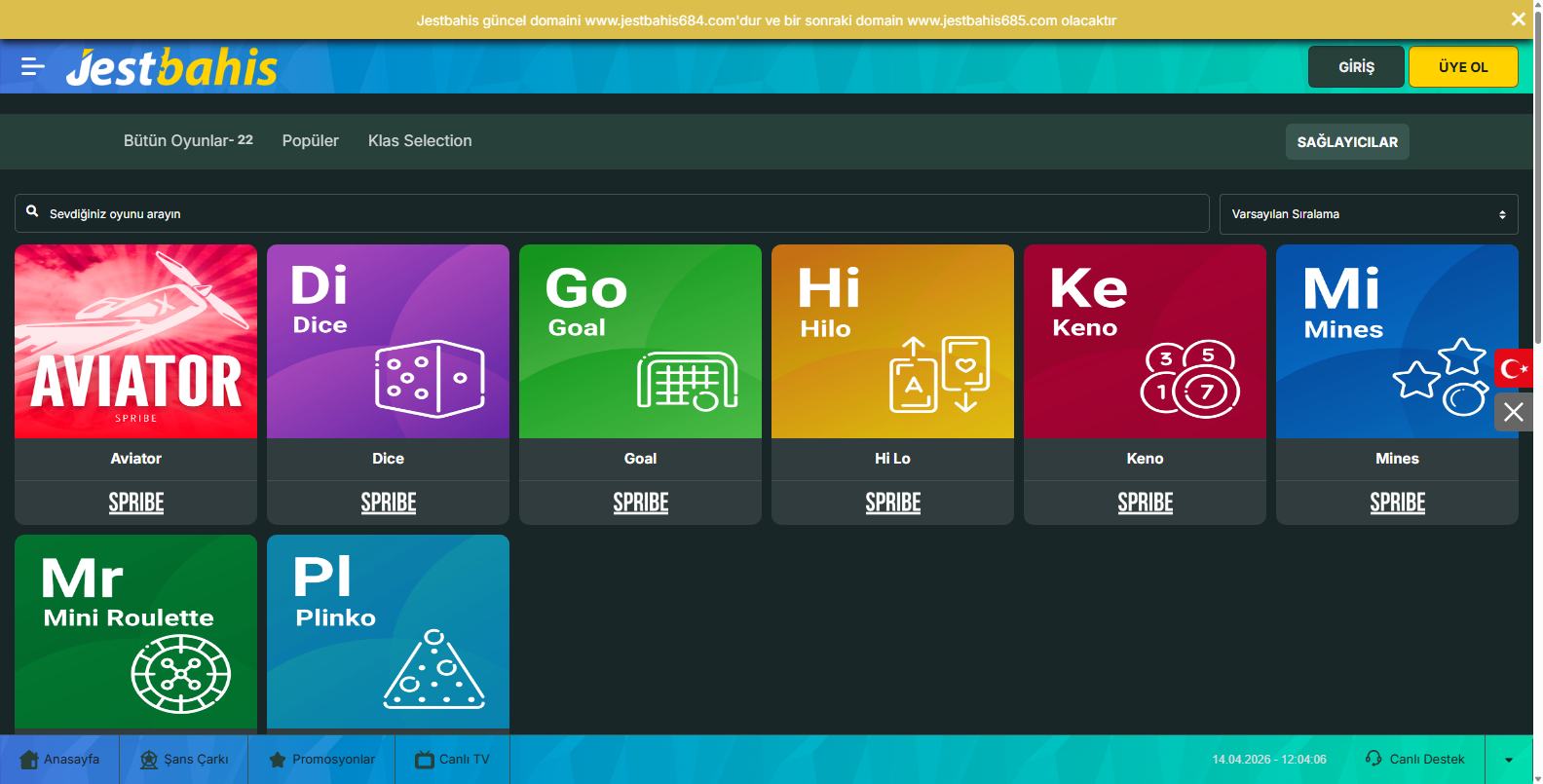Open Promosyonlar from the bottom bar
Image resolution: width=1543 pixels, height=784 pixels.
click(x=321, y=760)
